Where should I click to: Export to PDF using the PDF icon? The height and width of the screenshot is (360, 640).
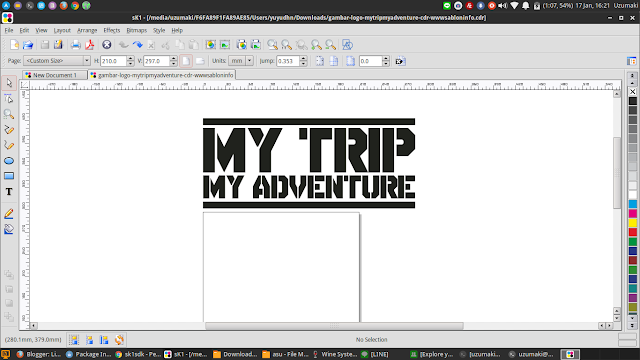[x=89, y=44]
